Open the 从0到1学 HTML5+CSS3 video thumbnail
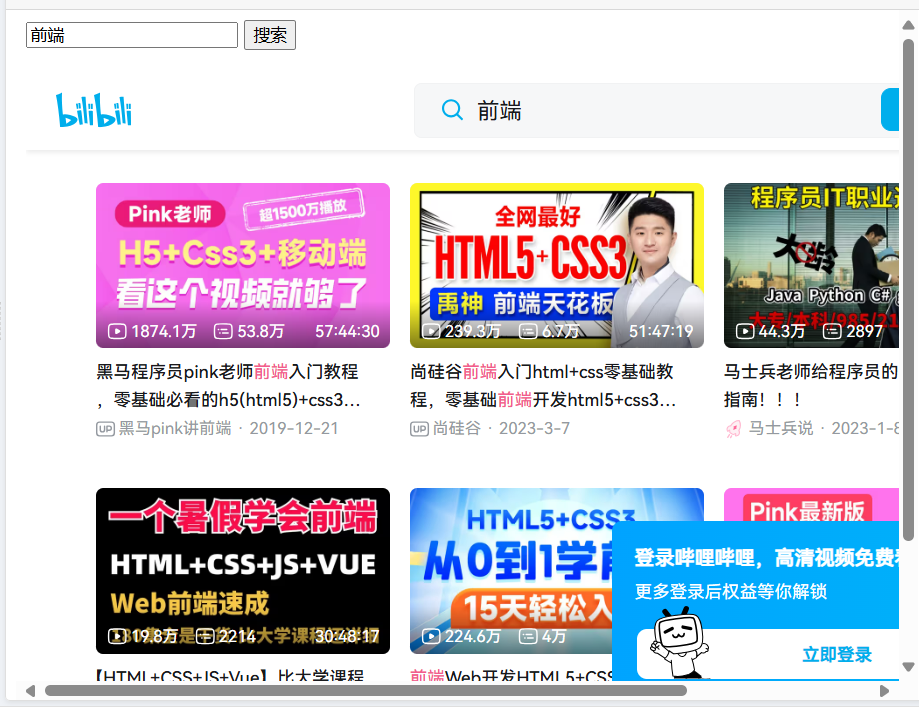This screenshot has width=919, height=723. [x=511, y=571]
